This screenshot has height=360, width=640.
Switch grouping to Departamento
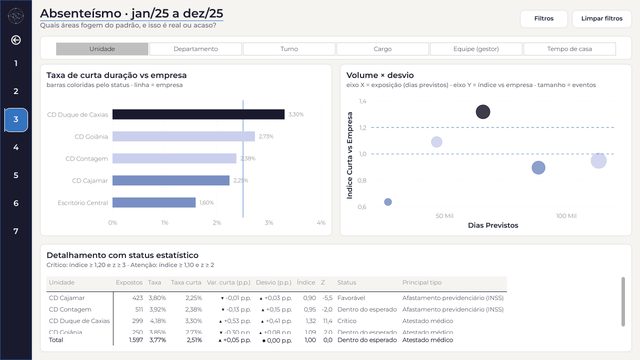pyautogui.click(x=196, y=49)
